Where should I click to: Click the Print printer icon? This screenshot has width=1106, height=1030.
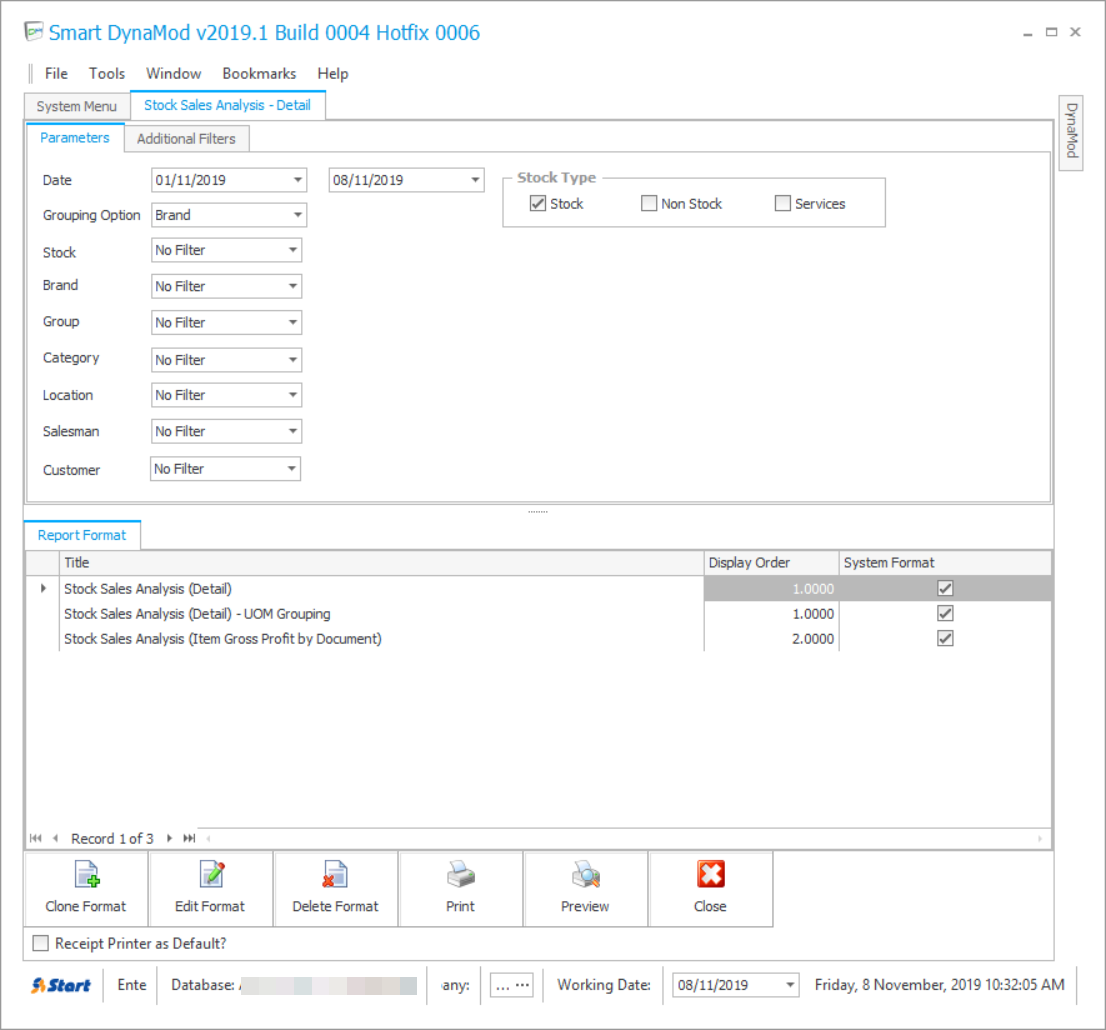pos(461,875)
